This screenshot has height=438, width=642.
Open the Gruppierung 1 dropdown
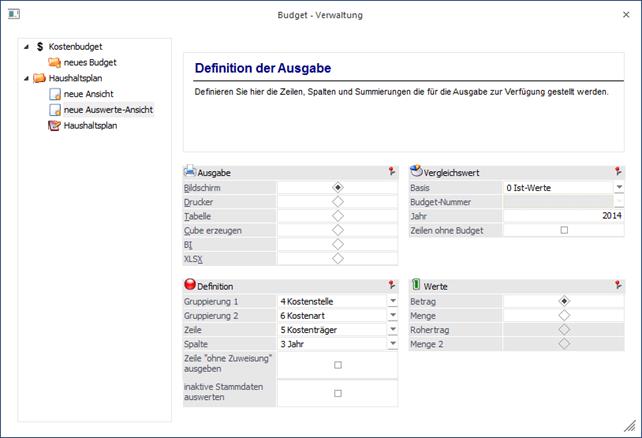[392, 300]
